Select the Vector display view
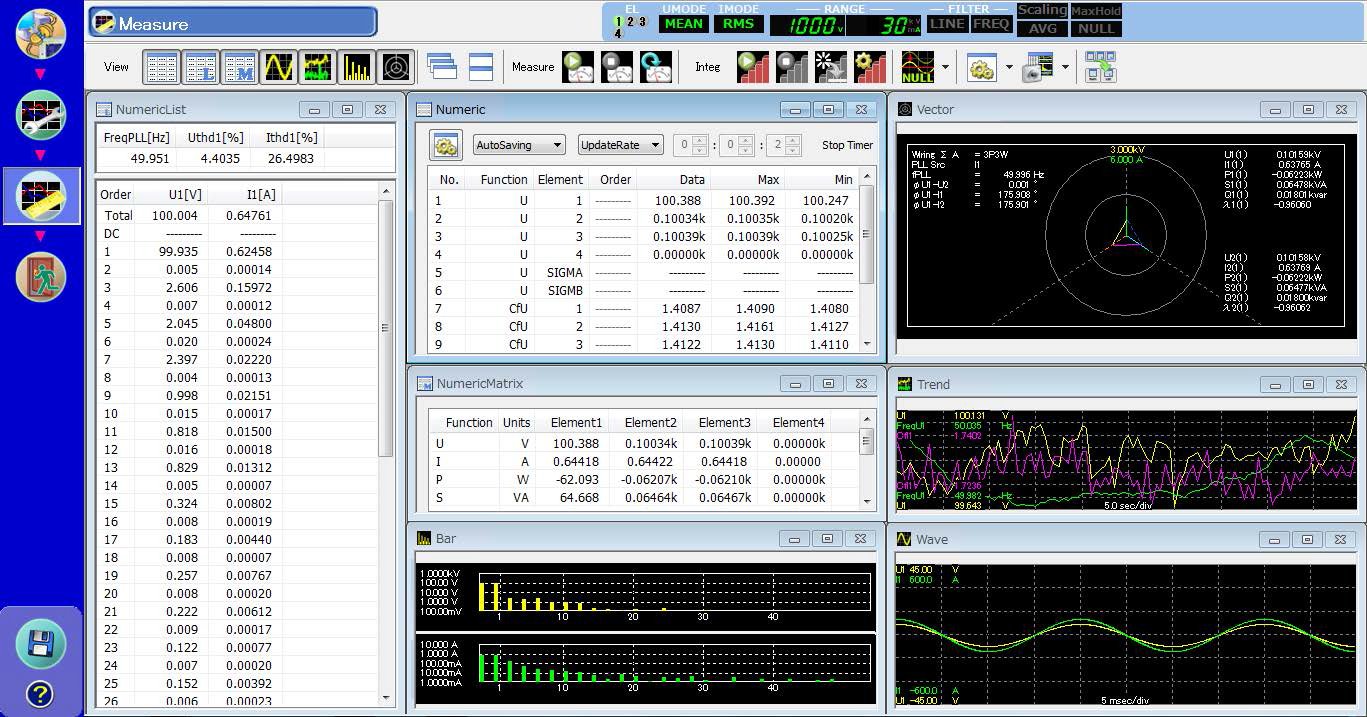The width and height of the screenshot is (1367, 717). coord(396,67)
